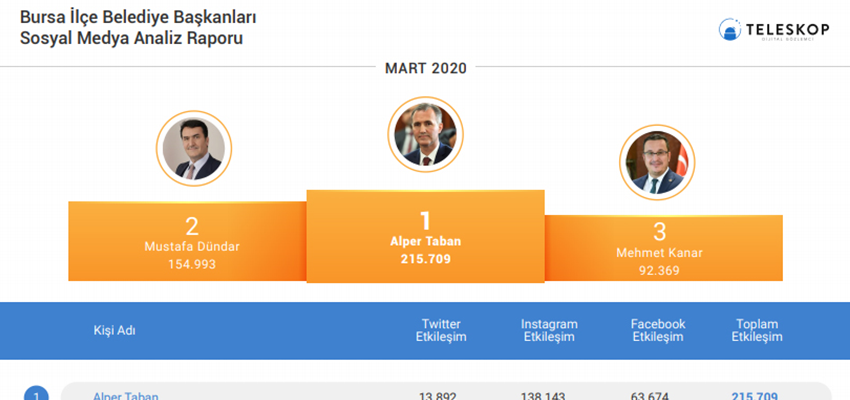Click the first place podium number 1

pyautogui.click(x=426, y=221)
